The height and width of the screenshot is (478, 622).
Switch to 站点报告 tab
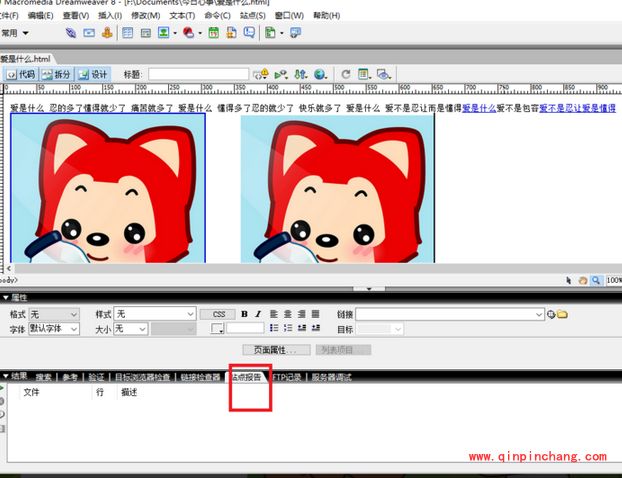(x=246, y=377)
